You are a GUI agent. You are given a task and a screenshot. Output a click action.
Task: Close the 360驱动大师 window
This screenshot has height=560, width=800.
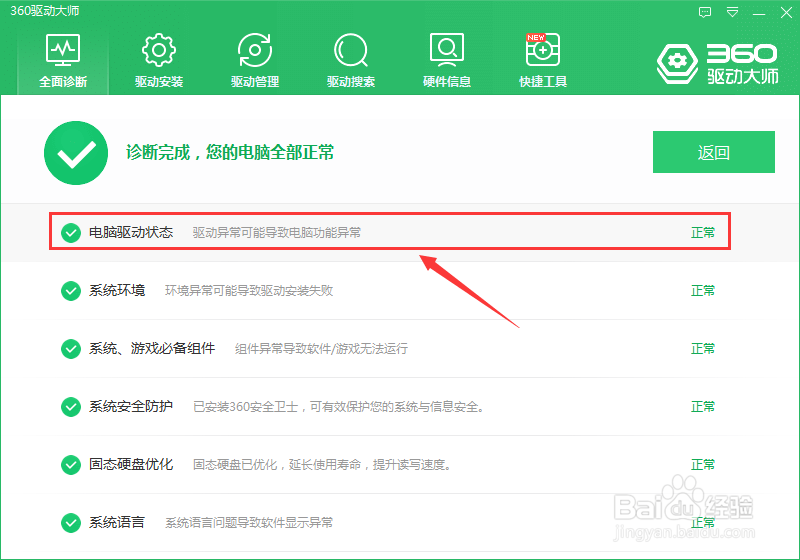786,12
